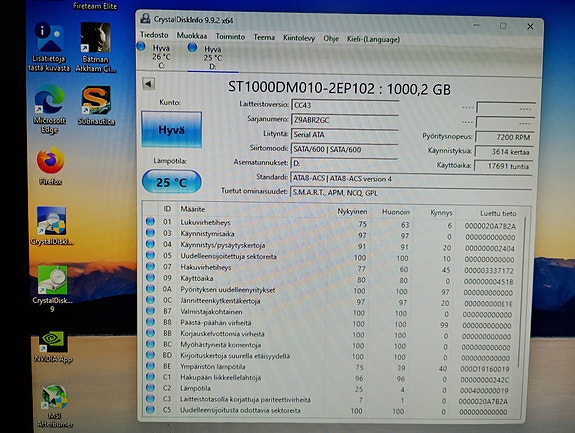Viewport: 575px width, 433px height.
Task: Launch the MSI Afterburner shortcut
Action: click(54, 406)
